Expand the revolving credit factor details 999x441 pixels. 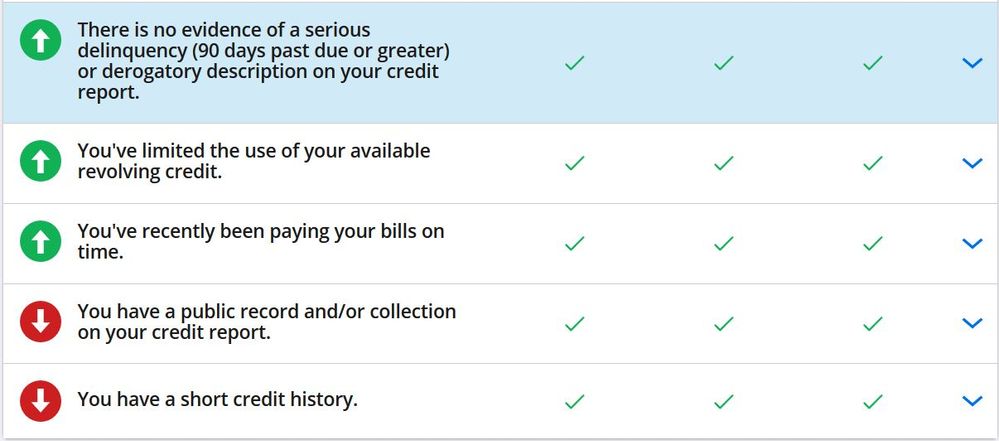[x=971, y=163]
